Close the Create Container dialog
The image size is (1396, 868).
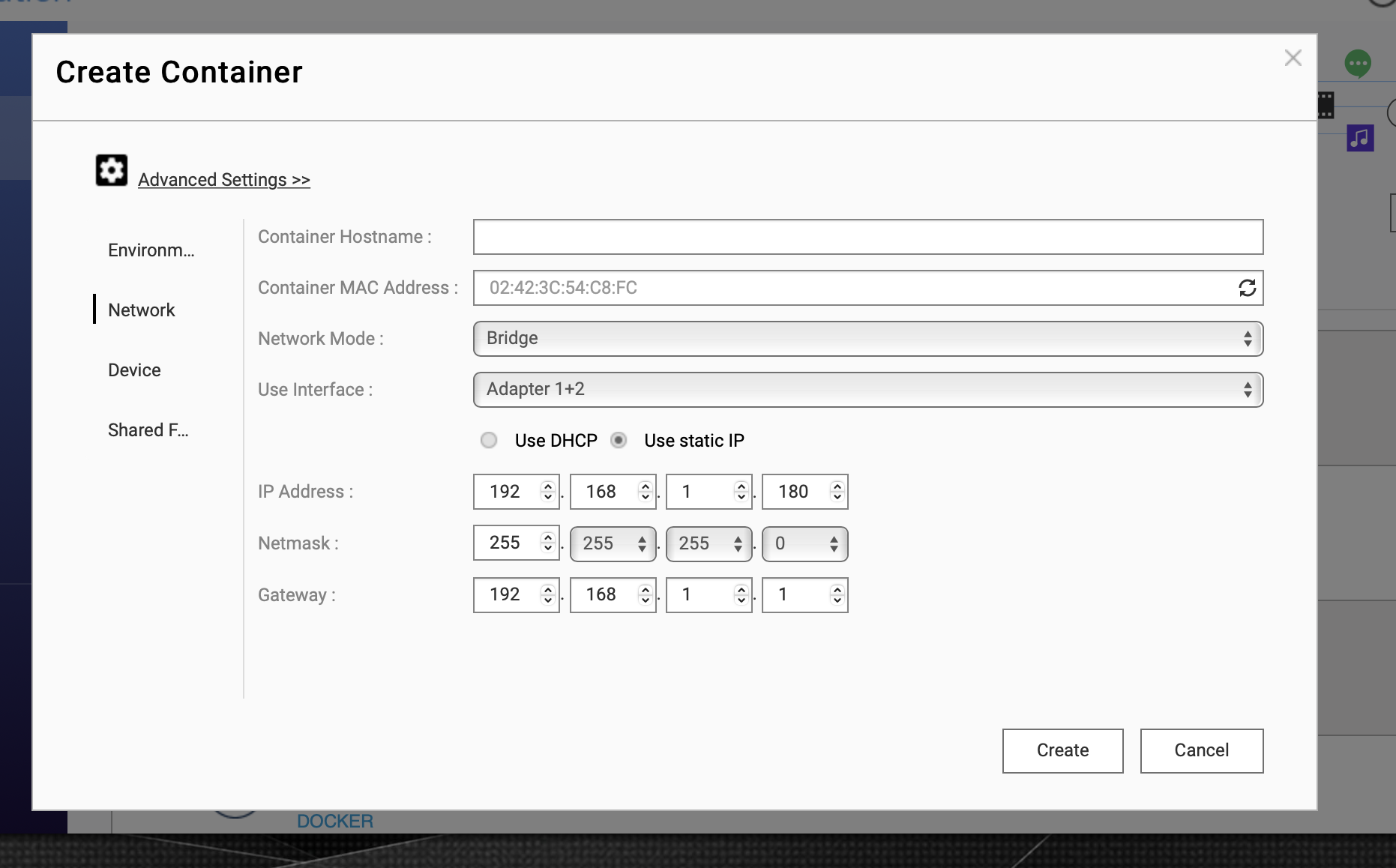1293,58
